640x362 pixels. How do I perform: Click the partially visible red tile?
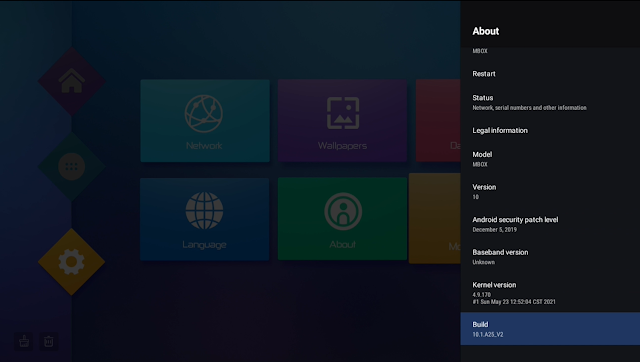[438, 121]
